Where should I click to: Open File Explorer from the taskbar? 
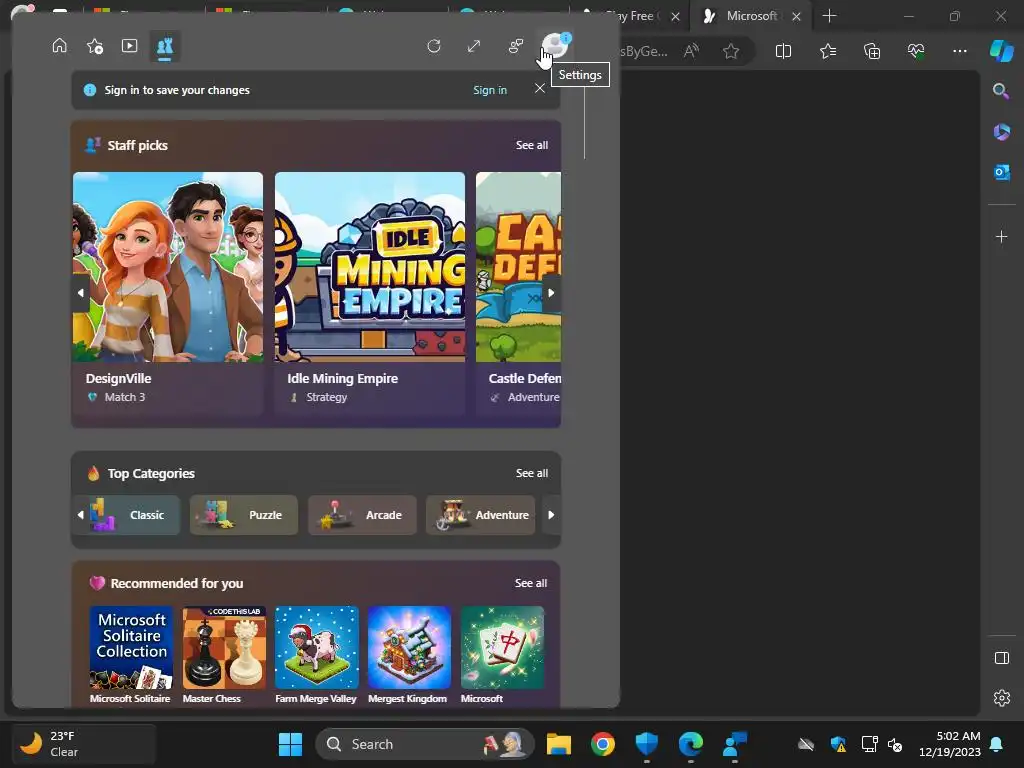[x=558, y=744]
